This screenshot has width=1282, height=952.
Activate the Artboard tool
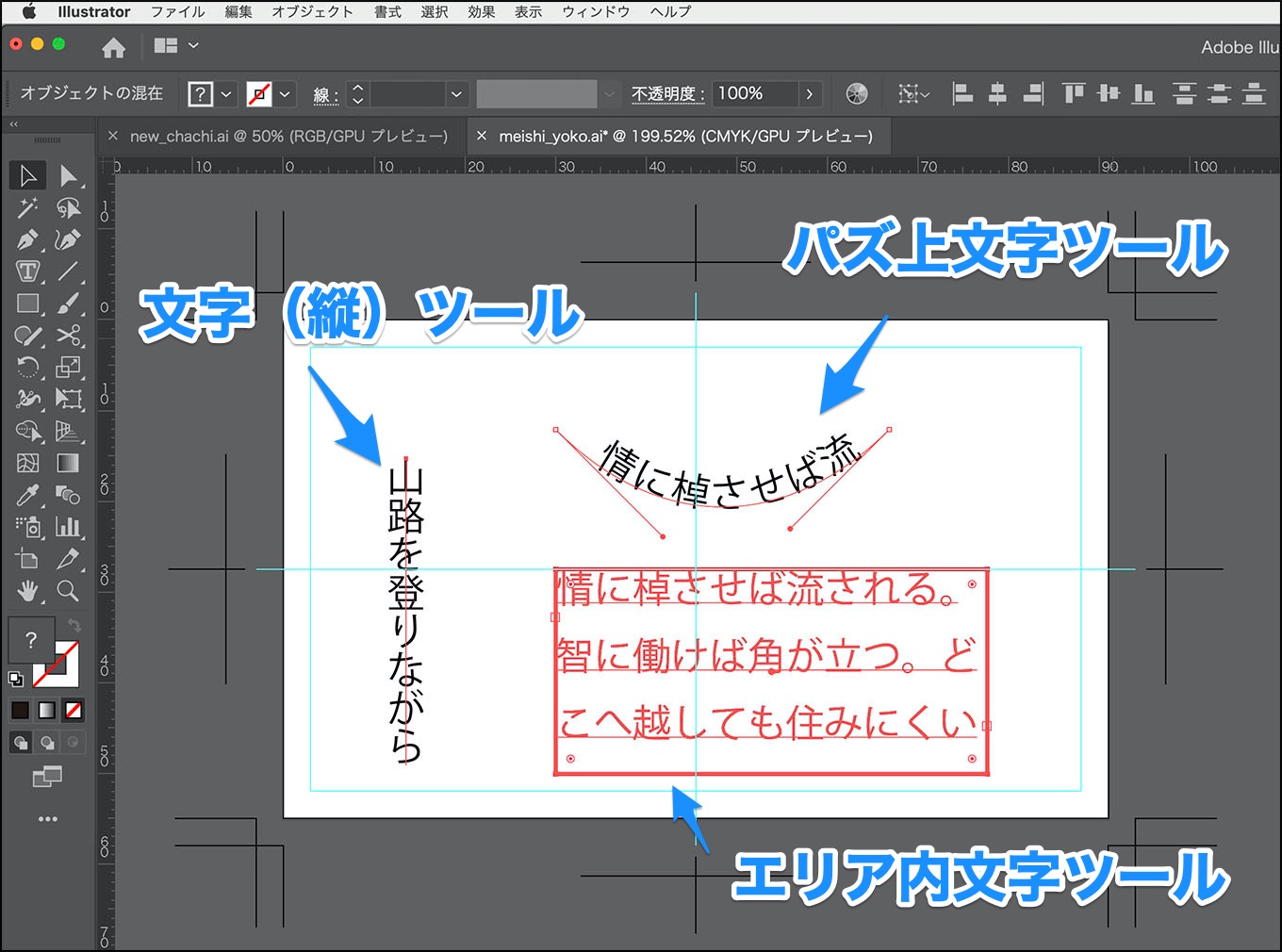click(x=27, y=559)
